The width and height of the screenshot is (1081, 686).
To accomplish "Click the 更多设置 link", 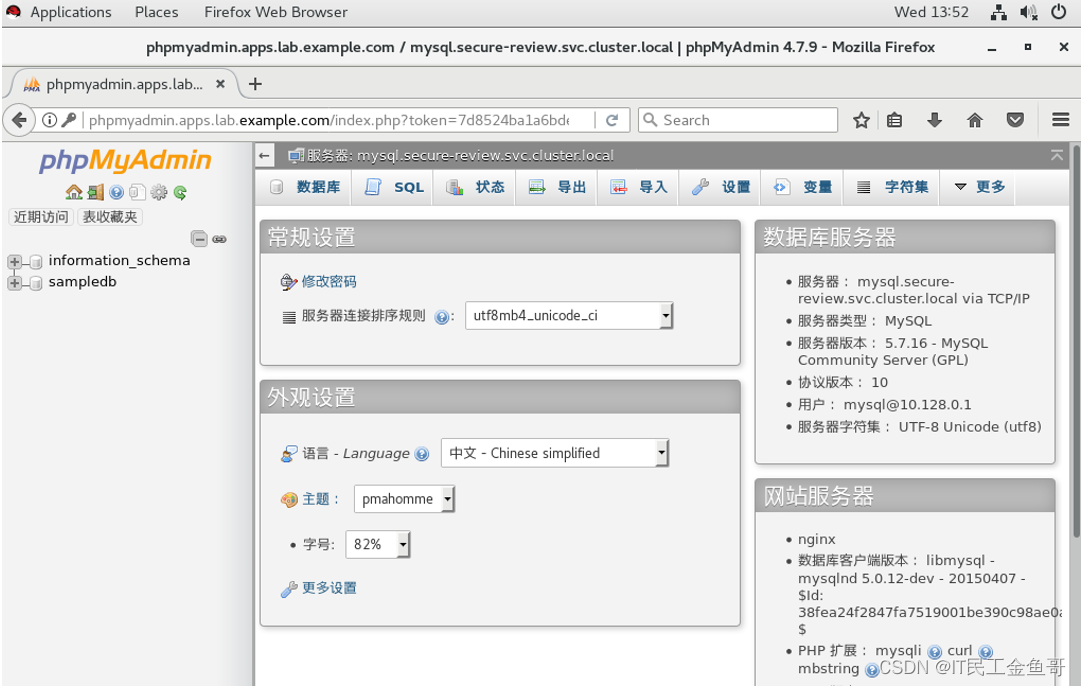I will tap(329, 588).
